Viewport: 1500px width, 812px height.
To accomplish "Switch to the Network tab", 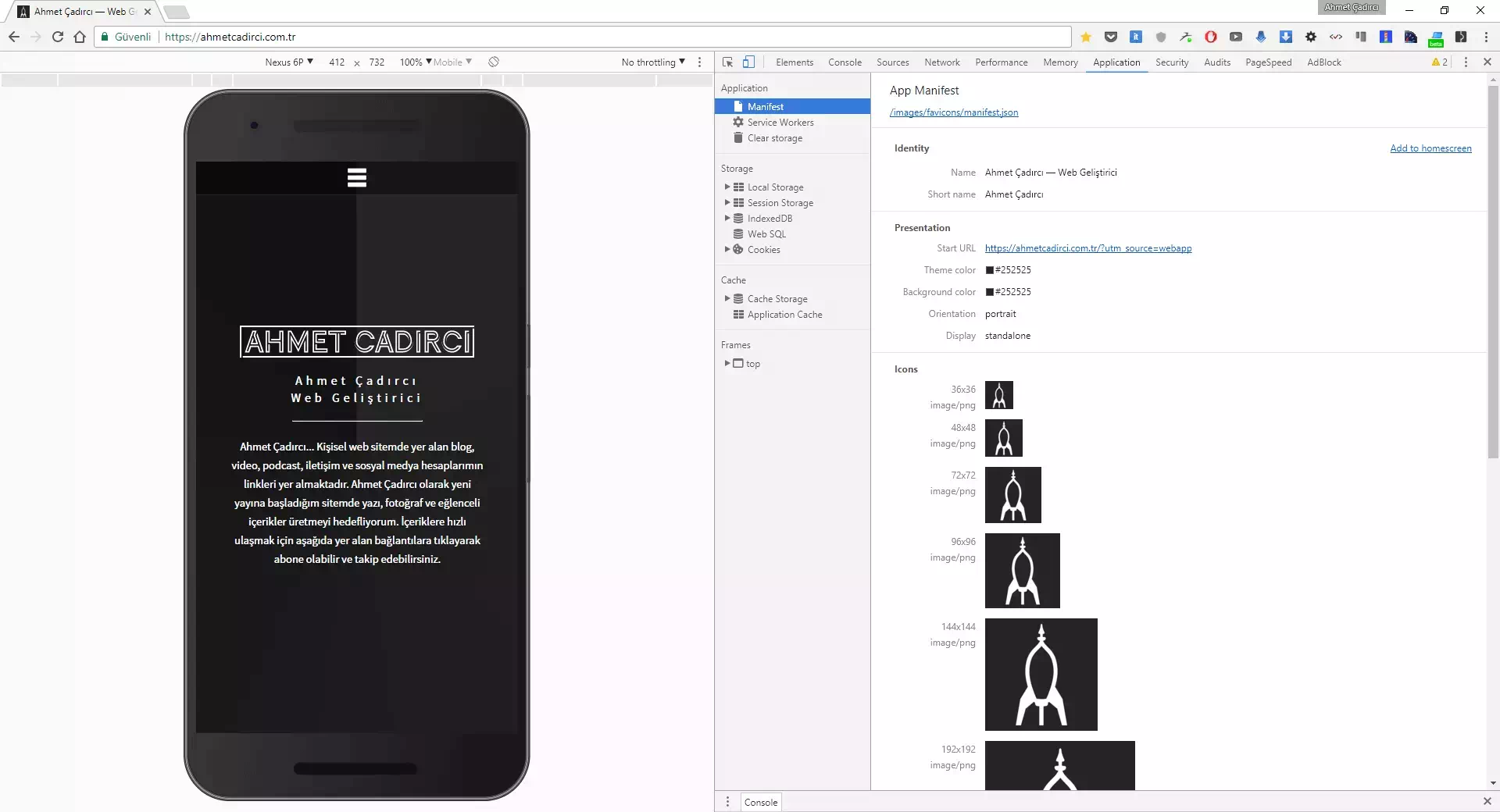I will coord(942,62).
